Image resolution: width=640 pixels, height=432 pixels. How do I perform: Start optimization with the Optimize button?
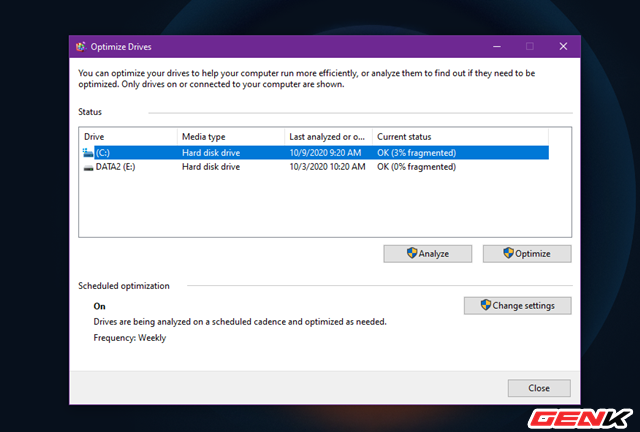527,254
